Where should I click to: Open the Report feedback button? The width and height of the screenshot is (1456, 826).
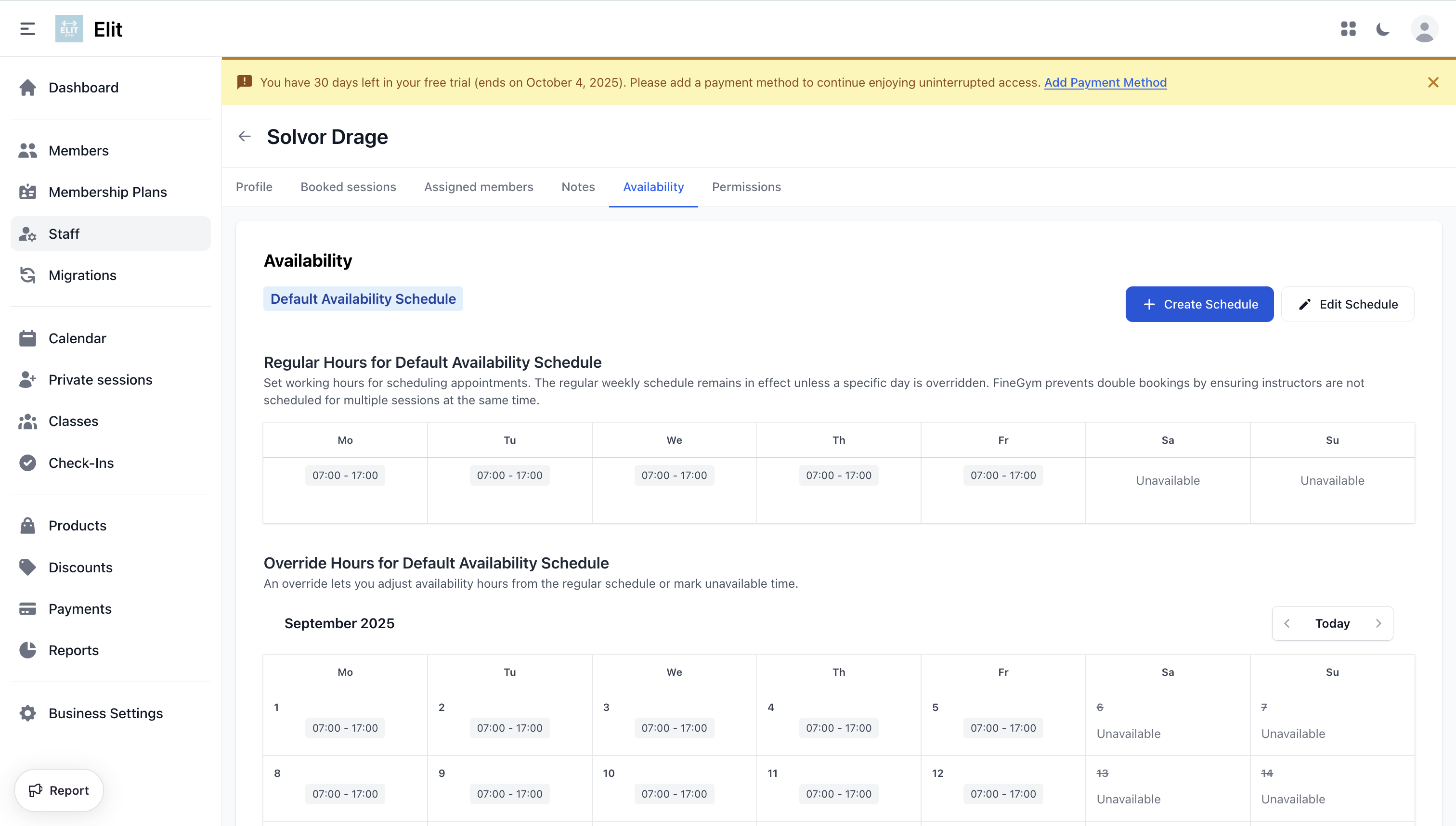click(x=59, y=790)
